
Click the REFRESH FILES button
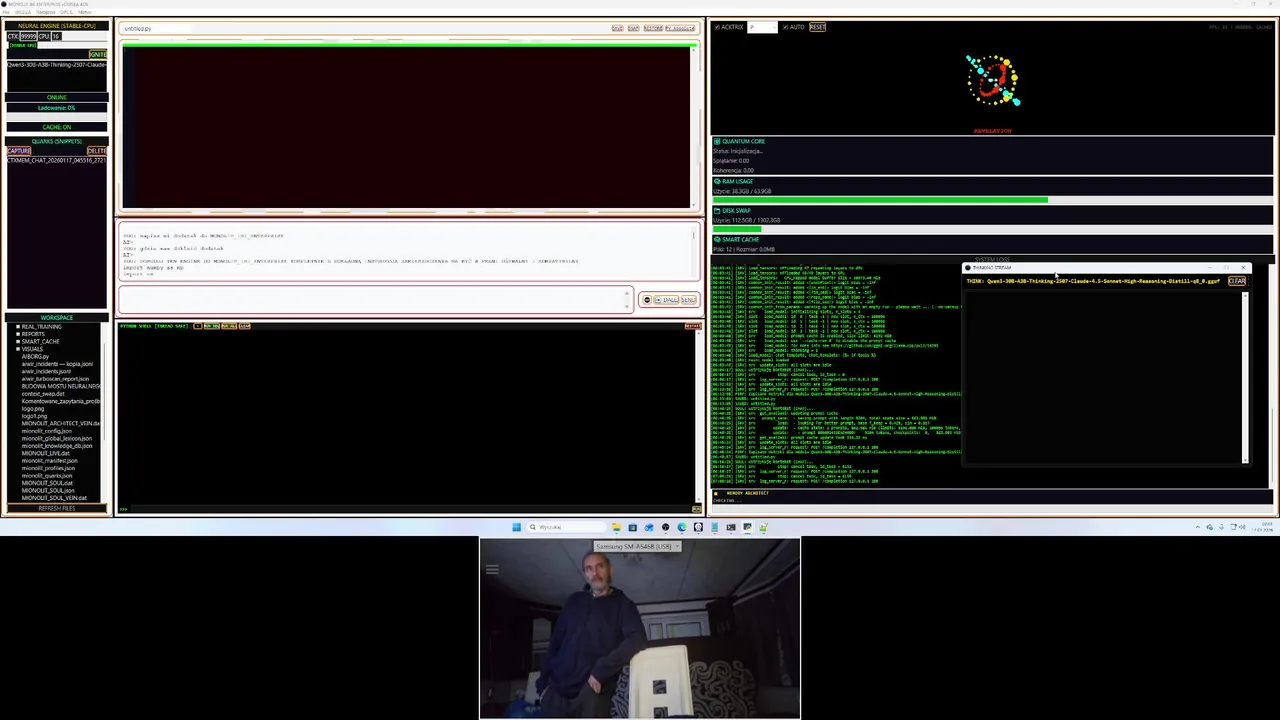(57, 508)
